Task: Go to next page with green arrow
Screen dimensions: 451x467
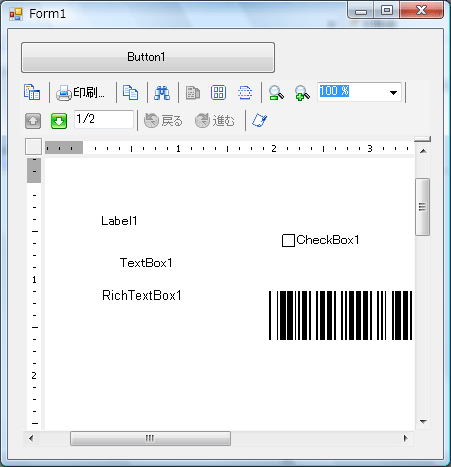Action: click(x=59, y=121)
